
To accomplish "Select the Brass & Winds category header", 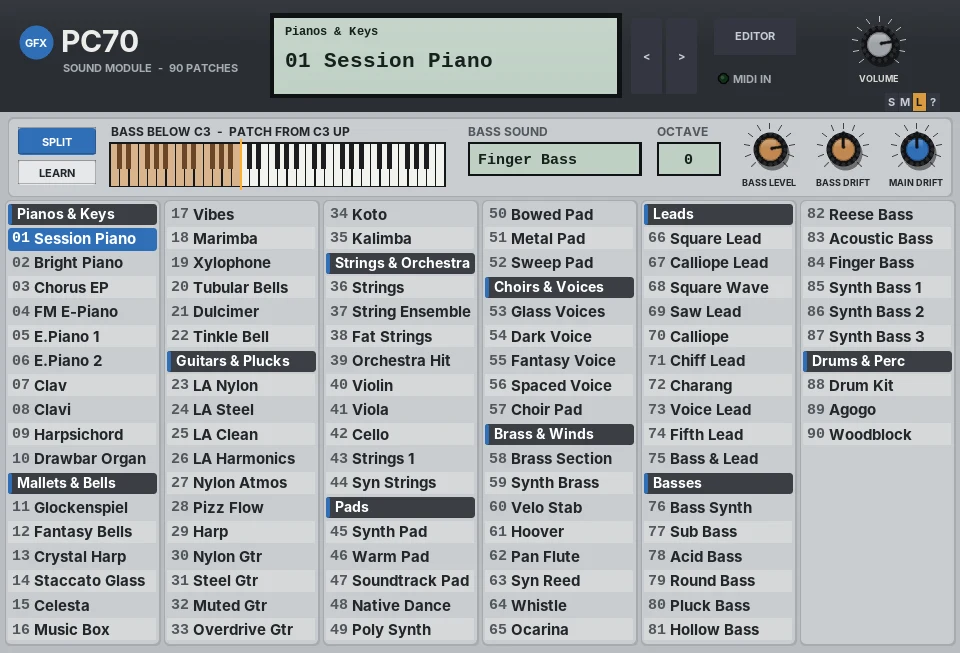I will click(x=560, y=434).
